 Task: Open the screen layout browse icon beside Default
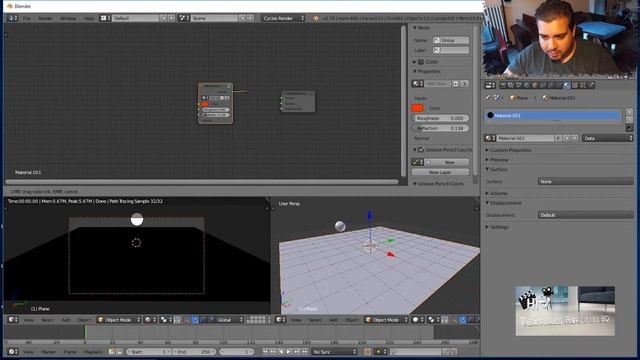click(105, 18)
